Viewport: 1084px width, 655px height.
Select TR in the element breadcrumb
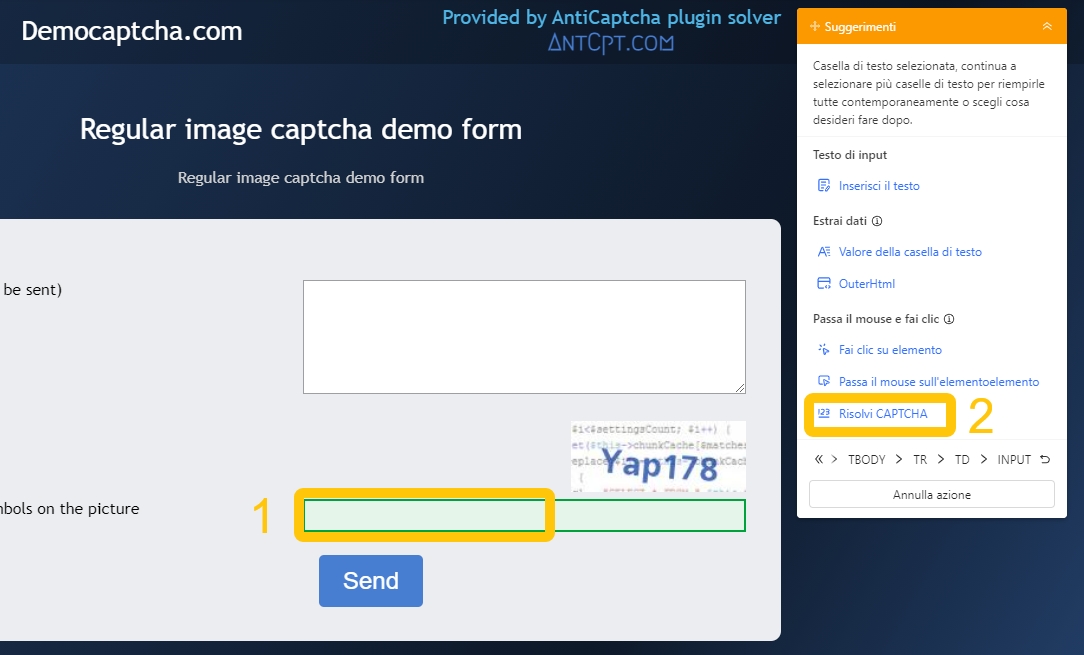pos(920,460)
